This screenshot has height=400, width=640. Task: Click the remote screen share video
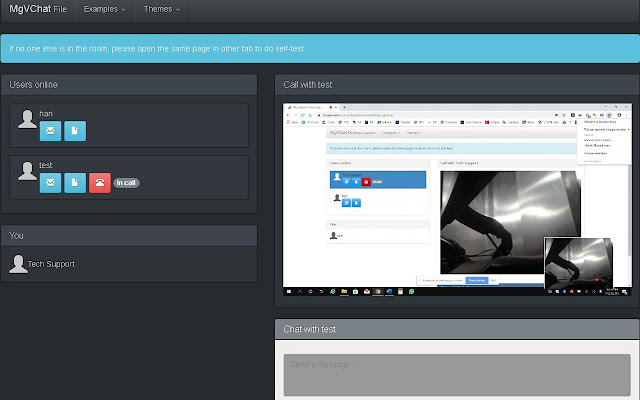457,199
